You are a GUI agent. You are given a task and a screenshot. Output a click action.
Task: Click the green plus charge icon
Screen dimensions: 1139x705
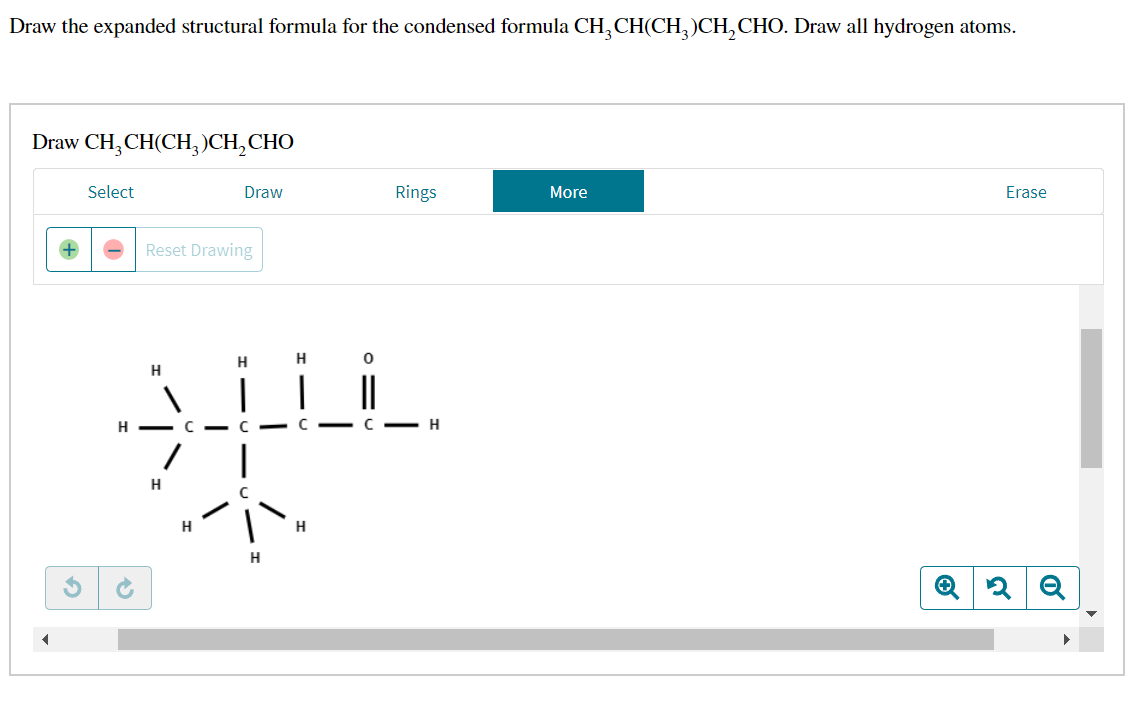(x=68, y=249)
